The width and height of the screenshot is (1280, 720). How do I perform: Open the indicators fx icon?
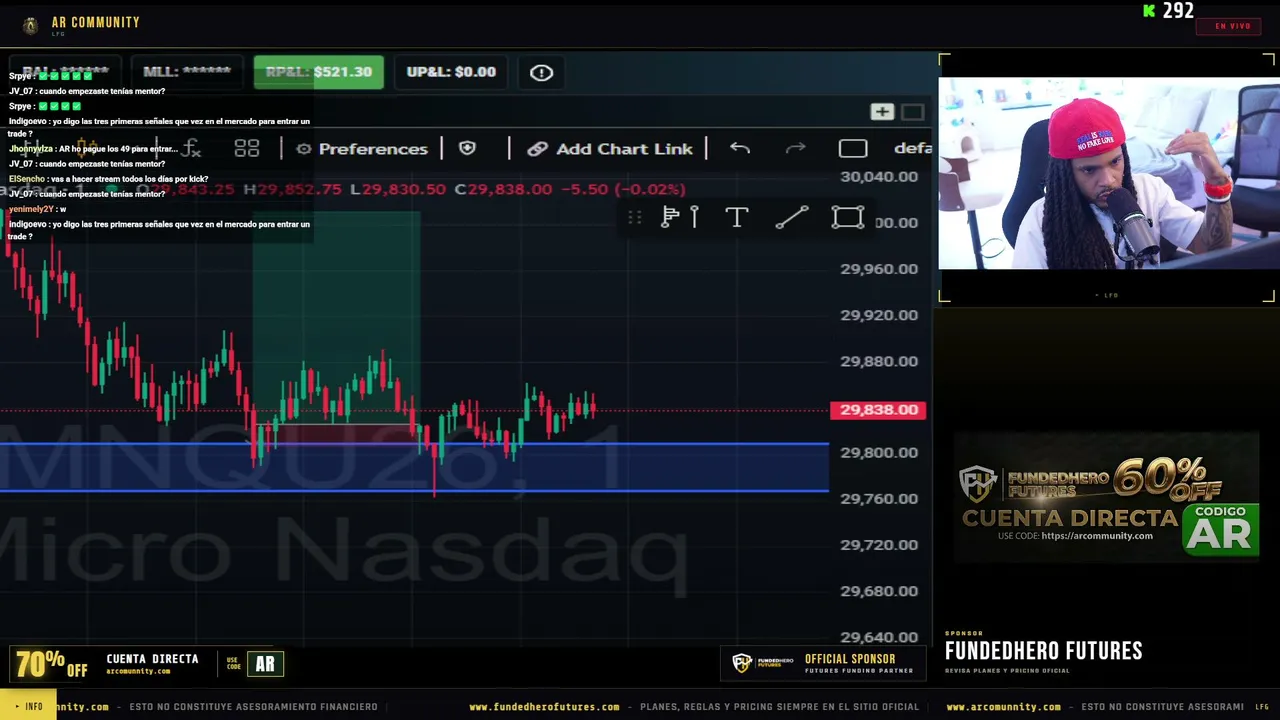coord(191,149)
